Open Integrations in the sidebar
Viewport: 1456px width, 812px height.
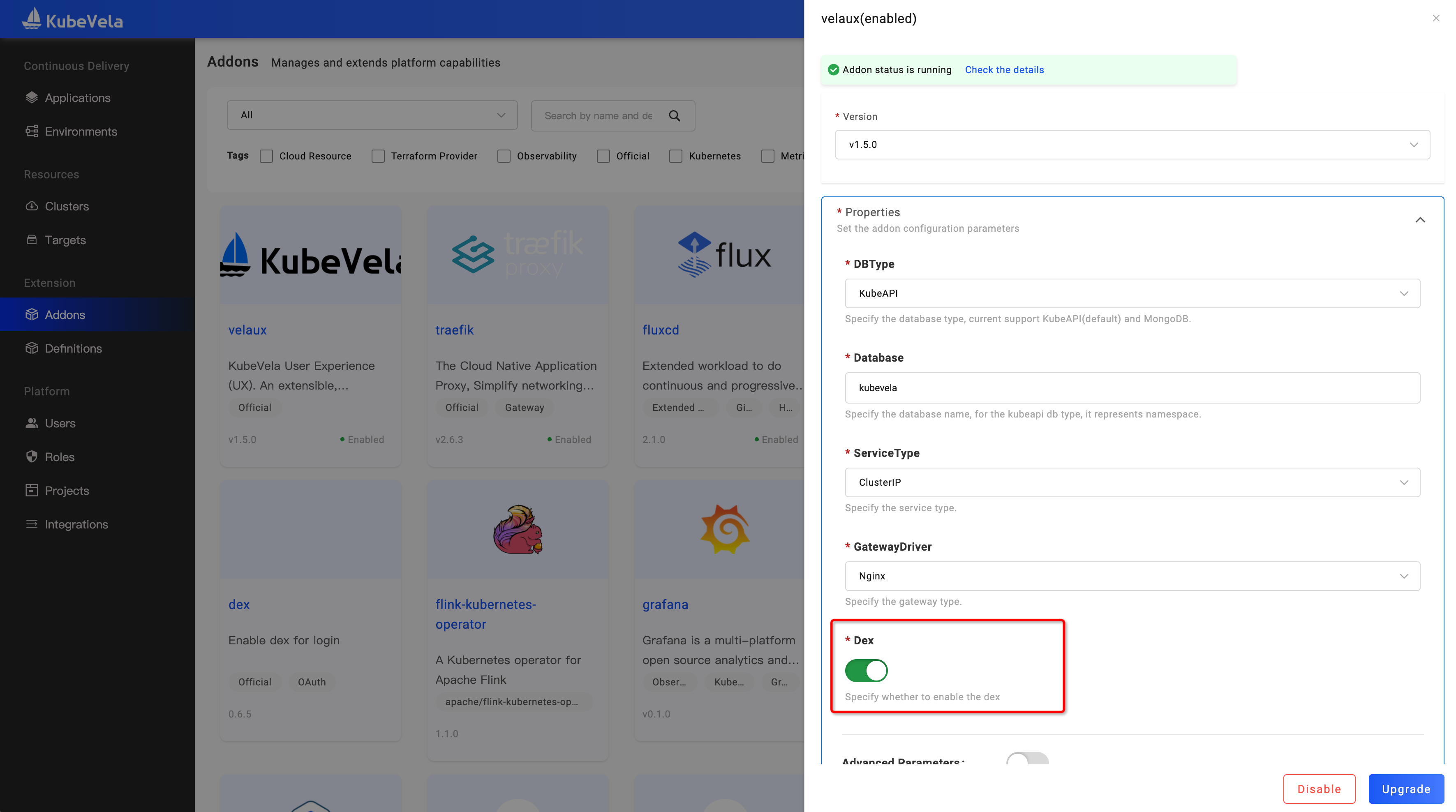click(76, 524)
